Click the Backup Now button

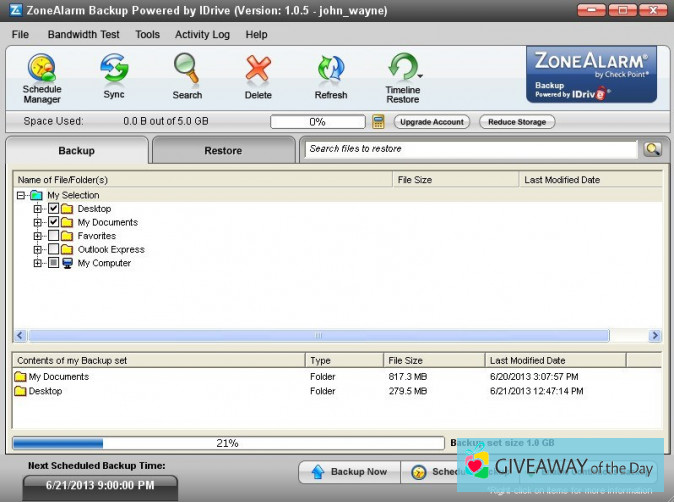coord(349,471)
